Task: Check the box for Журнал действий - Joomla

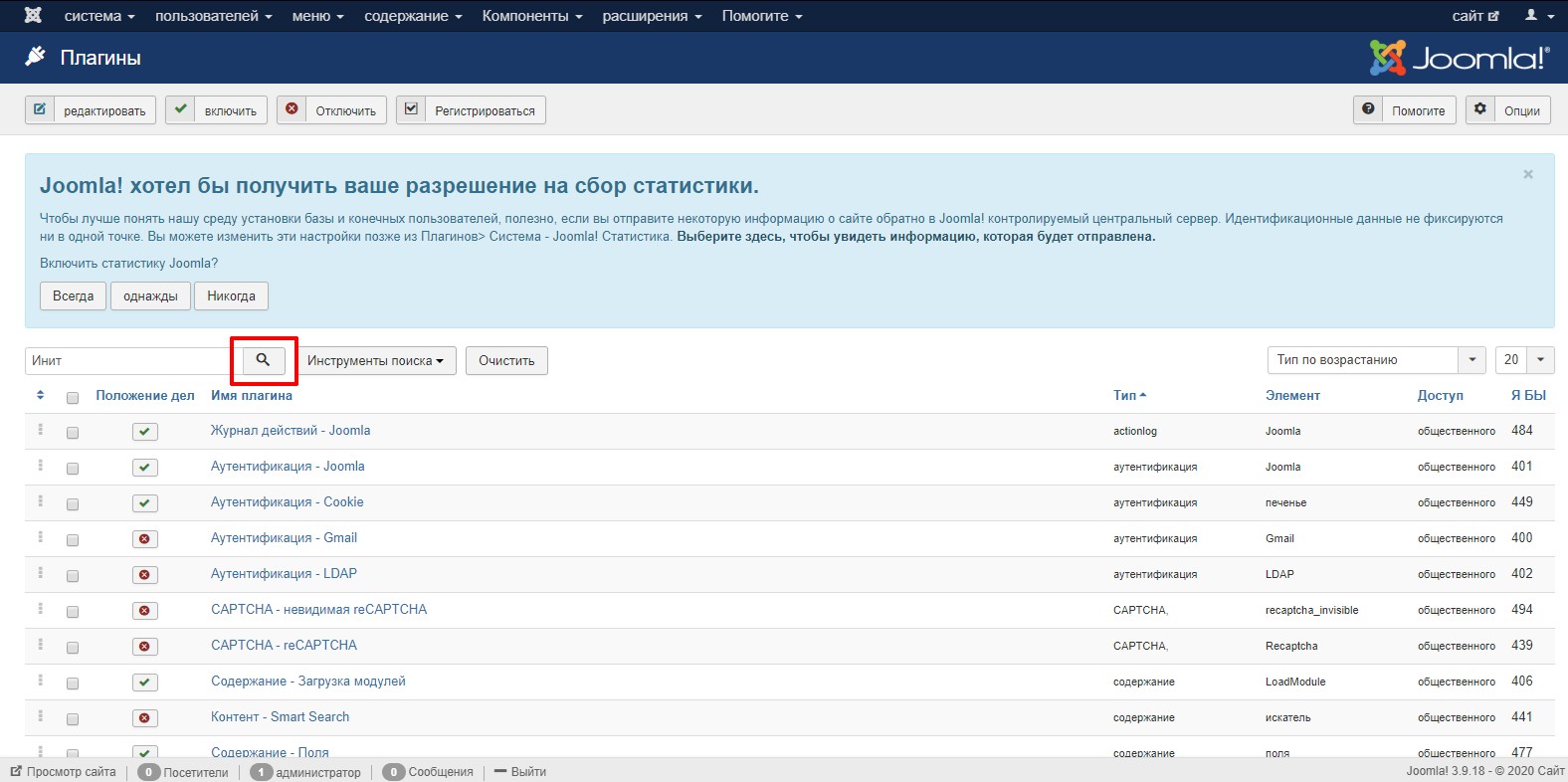Action: click(x=73, y=433)
